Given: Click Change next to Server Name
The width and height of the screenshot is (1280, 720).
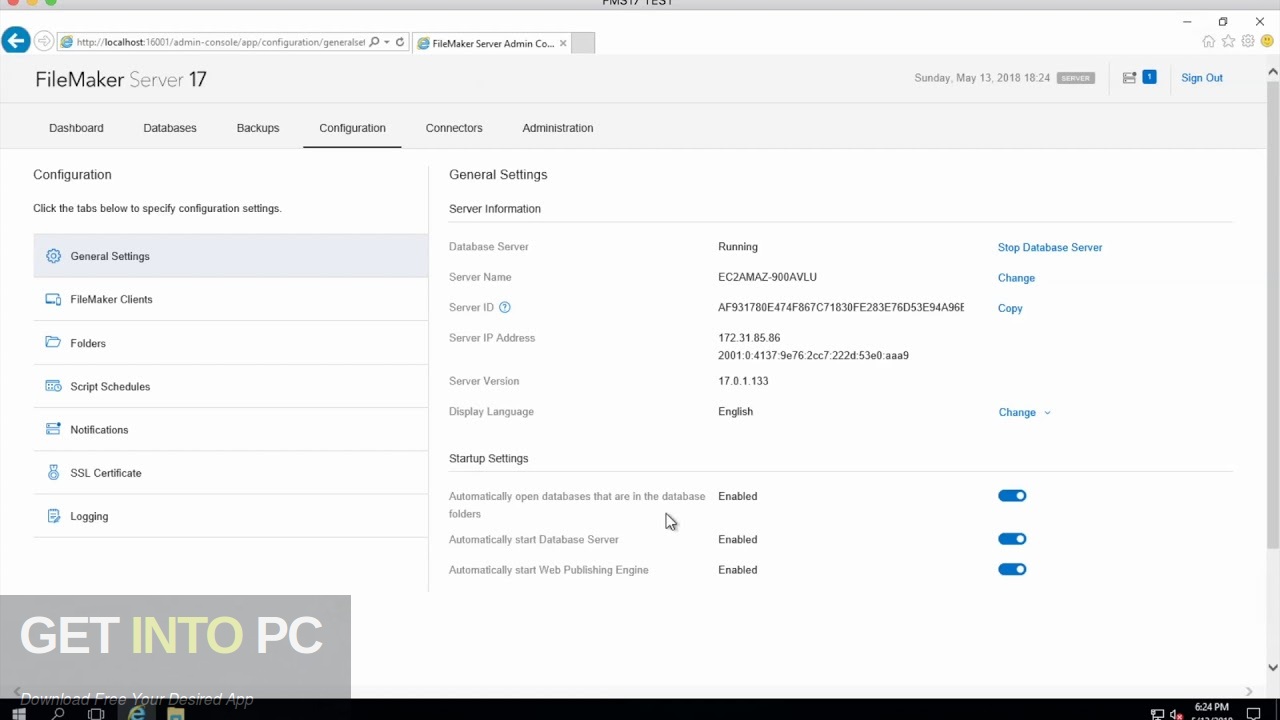Looking at the screenshot, I should pos(1016,278).
